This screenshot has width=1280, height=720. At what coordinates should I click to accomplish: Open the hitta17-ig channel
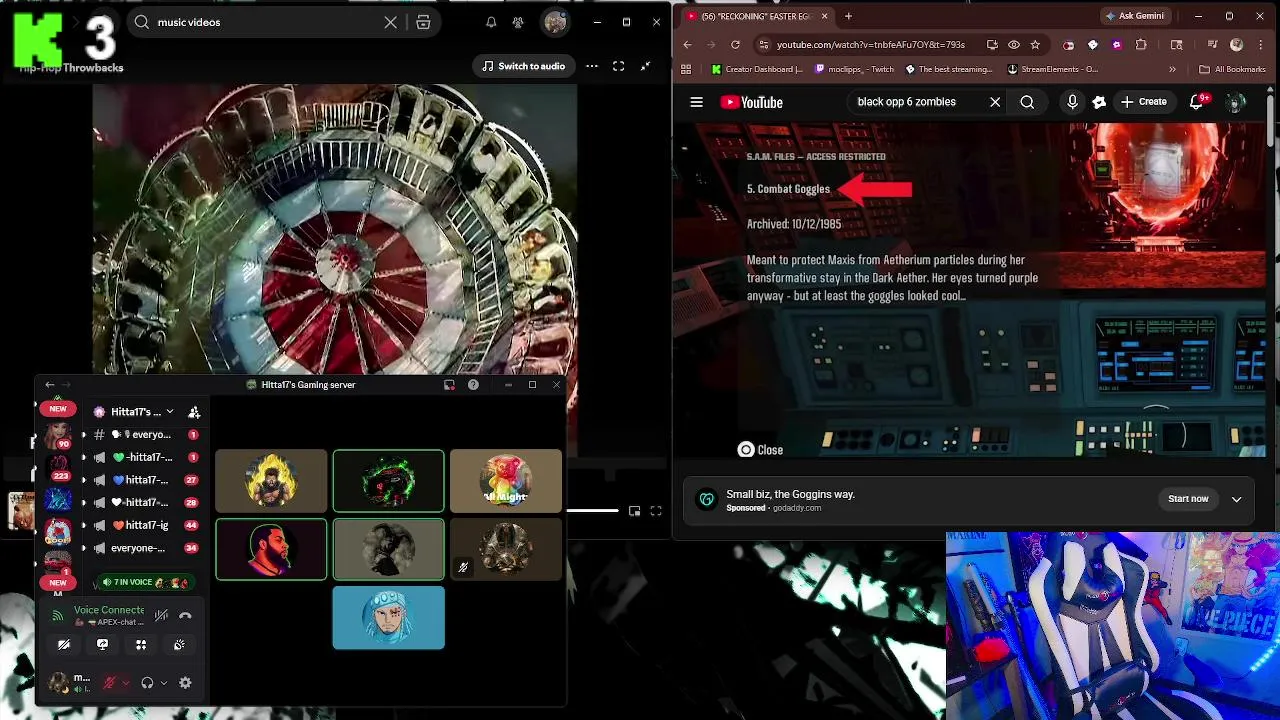pos(146,525)
